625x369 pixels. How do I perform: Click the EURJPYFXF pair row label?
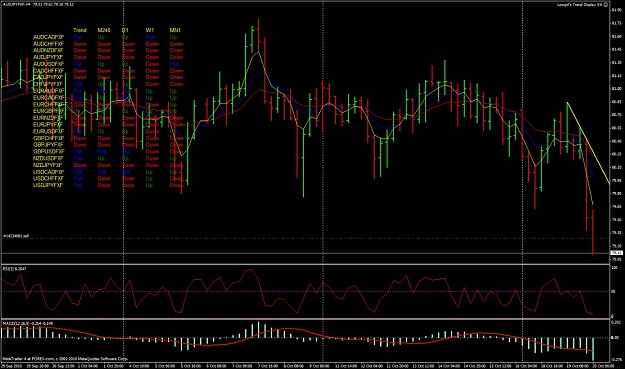click(x=48, y=125)
